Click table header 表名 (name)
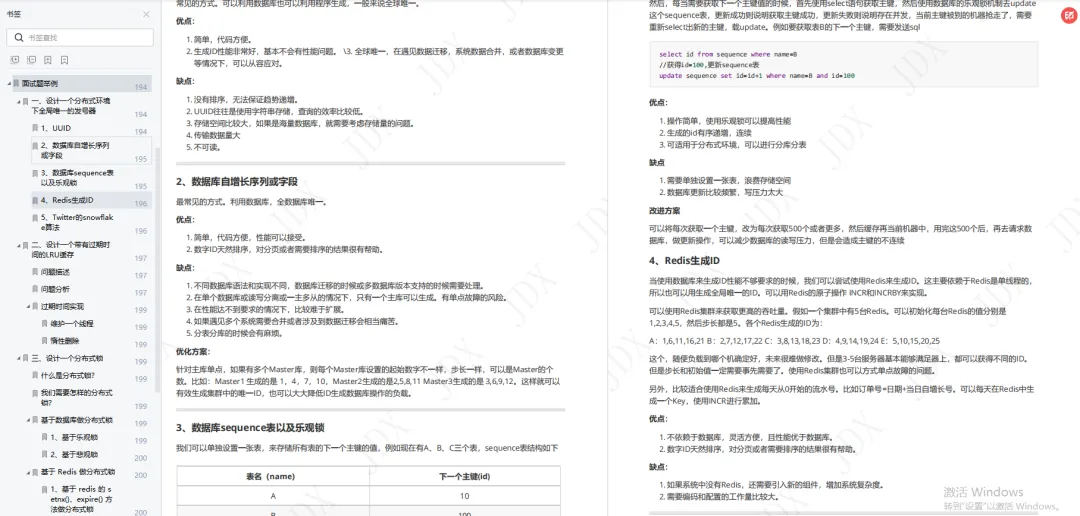Viewport: 1080px width, 516px height. pyautogui.click(x=271, y=477)
